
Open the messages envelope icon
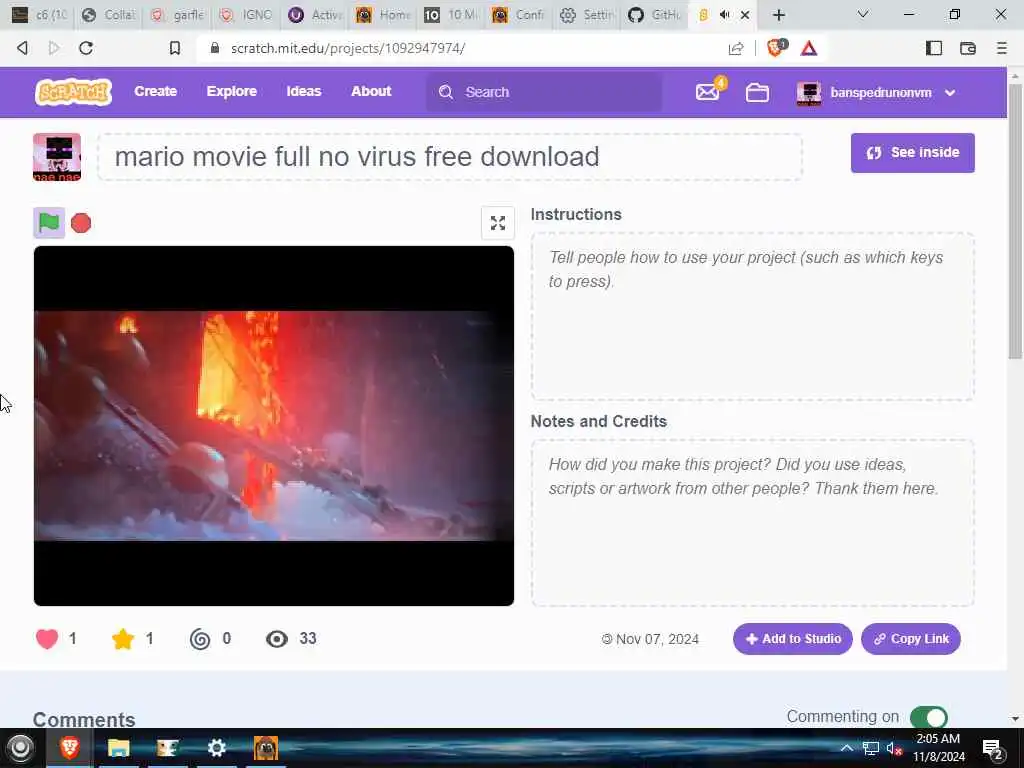point(708,92)
